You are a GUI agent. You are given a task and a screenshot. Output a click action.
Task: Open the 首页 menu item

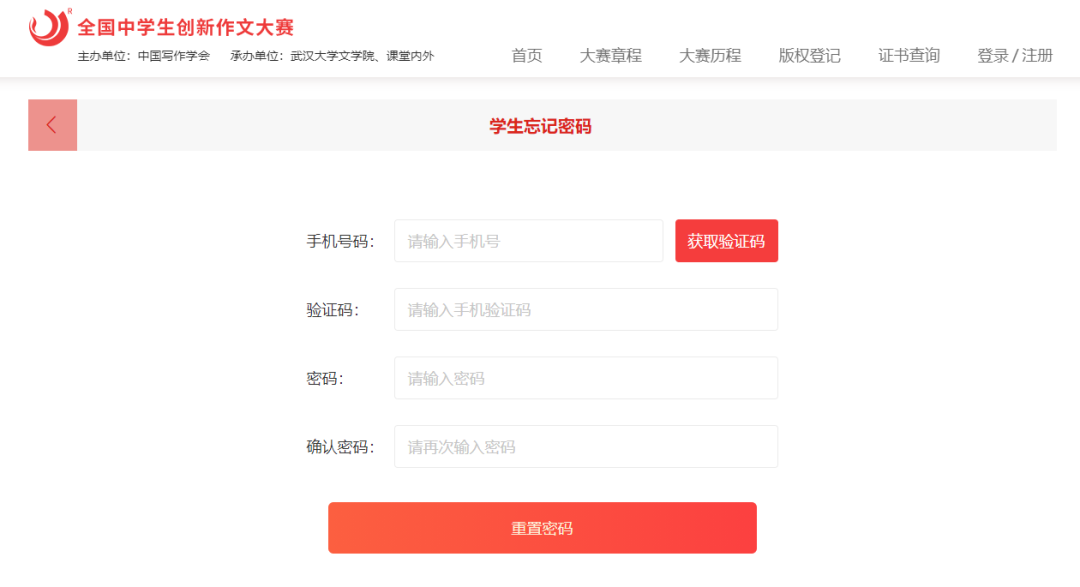tap(527, 56)
